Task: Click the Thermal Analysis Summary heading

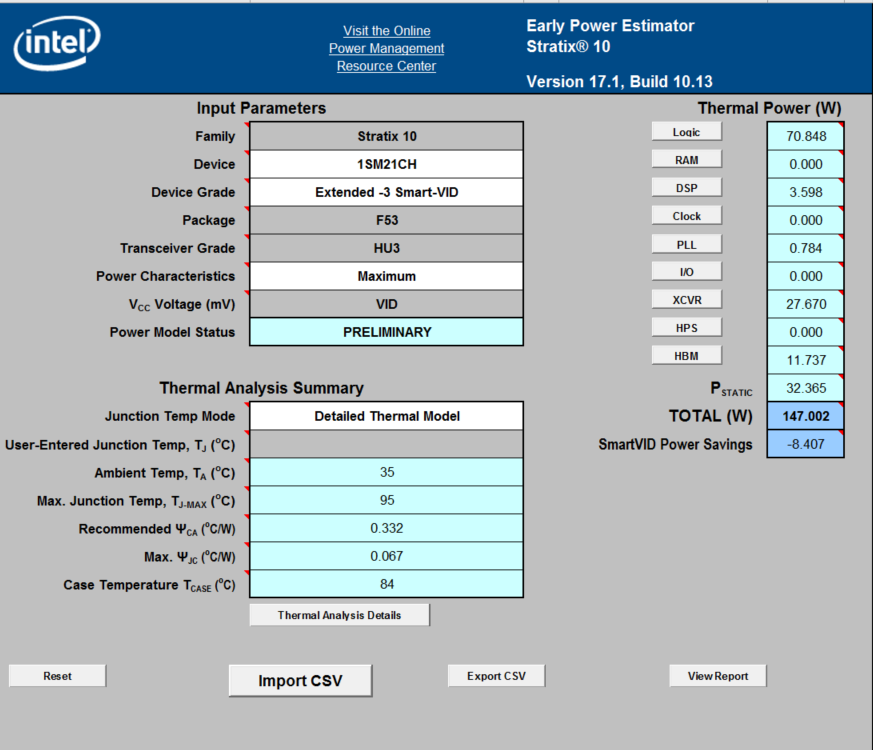Action: [x=261, y=388]
